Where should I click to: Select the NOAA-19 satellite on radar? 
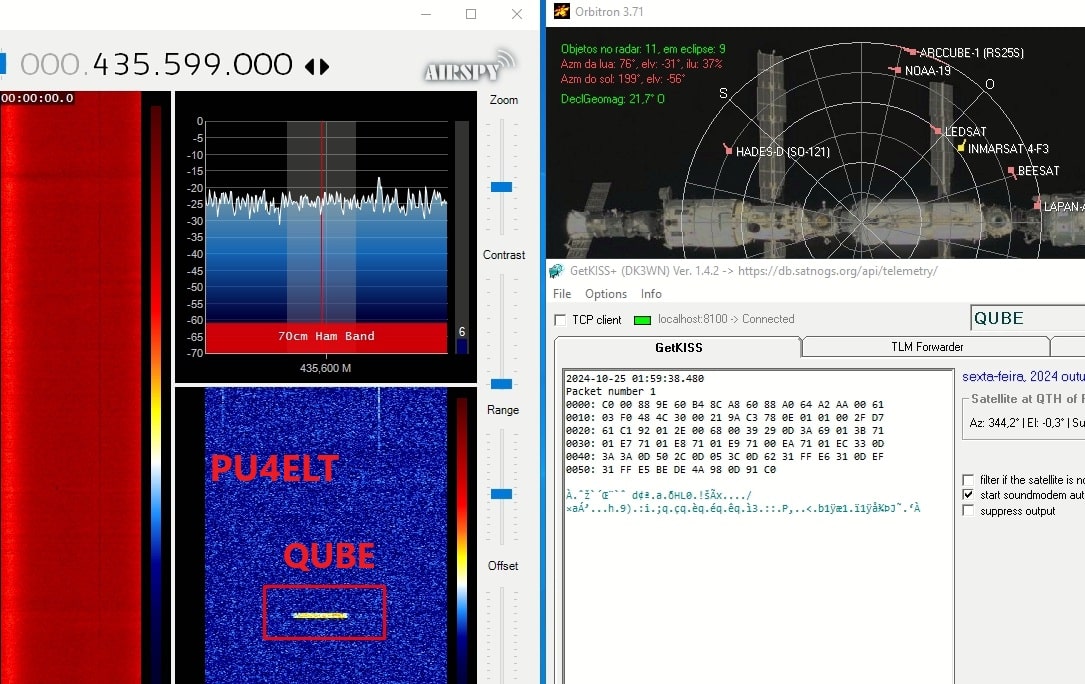click(x=897, y=70)
